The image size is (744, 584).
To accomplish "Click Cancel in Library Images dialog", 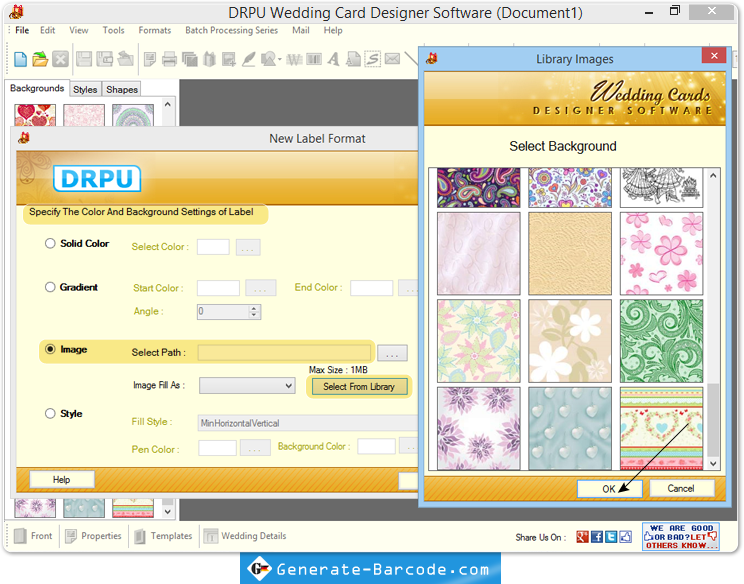I will coord(681,488).
